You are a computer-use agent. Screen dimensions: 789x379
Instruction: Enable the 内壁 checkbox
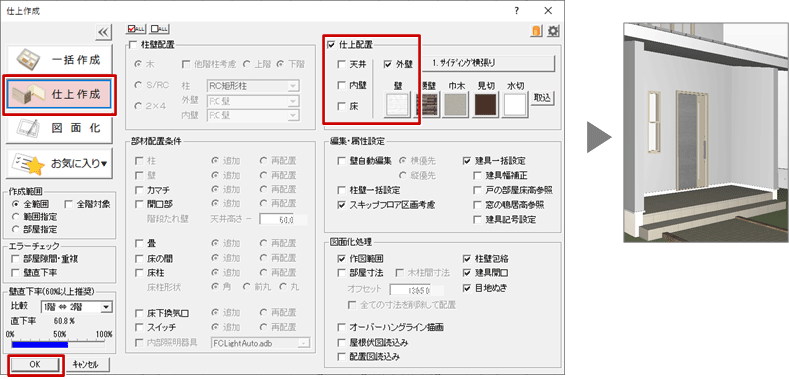[342, 86]
